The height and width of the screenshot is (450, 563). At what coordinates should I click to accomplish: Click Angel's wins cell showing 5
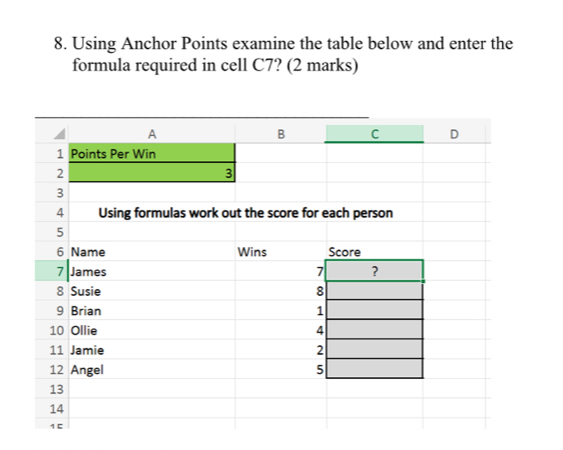(x=280, y=369)
